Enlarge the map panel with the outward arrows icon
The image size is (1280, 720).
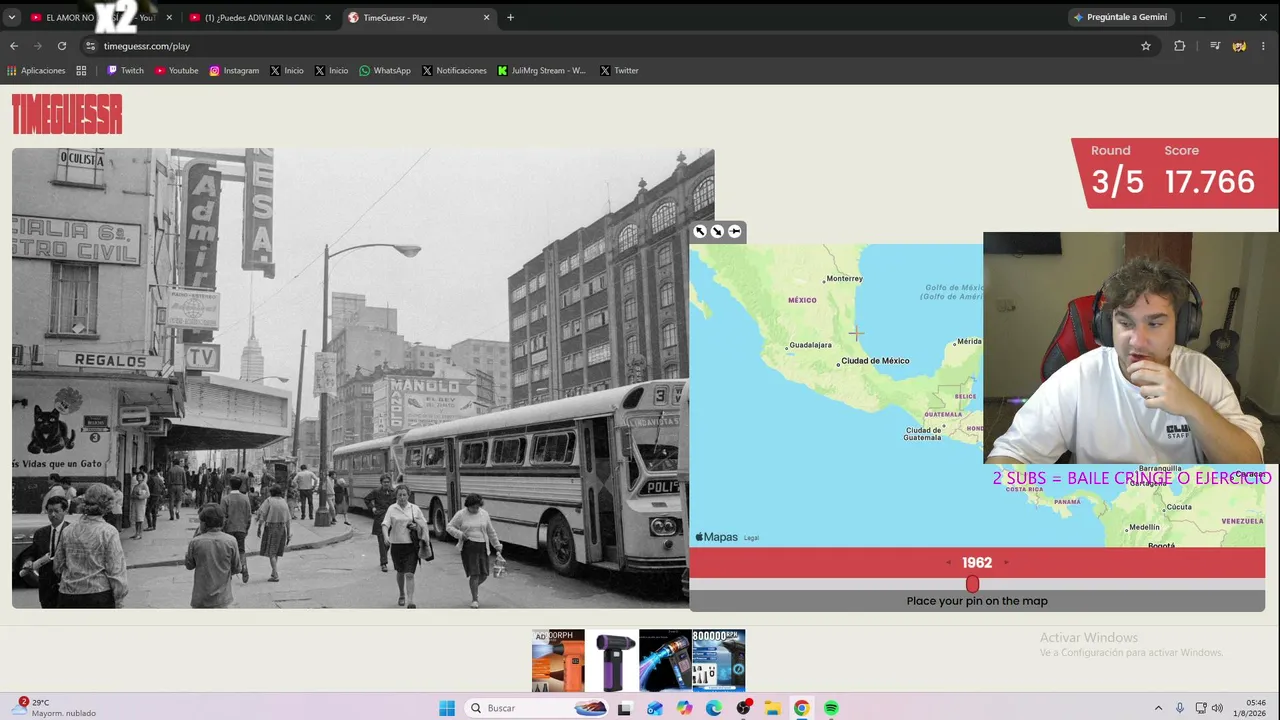pos(700,232)
